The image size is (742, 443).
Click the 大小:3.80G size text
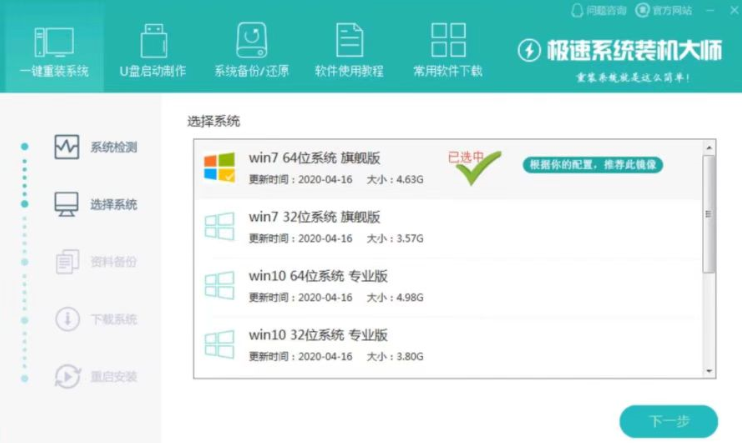(x=395, y=356)
